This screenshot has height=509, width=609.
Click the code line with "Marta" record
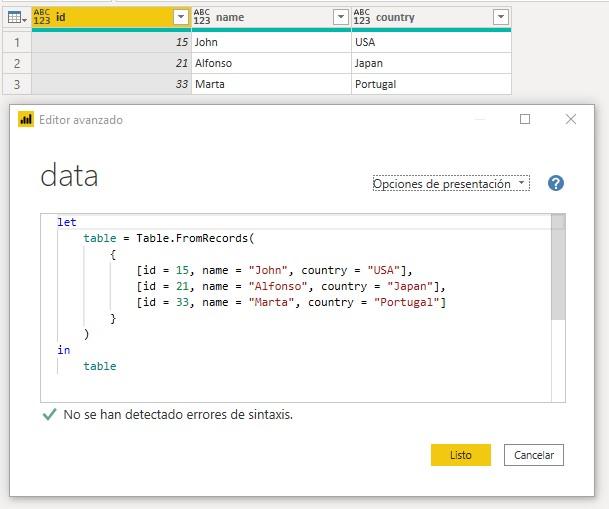pyautogui.click(x=291, y=302)
